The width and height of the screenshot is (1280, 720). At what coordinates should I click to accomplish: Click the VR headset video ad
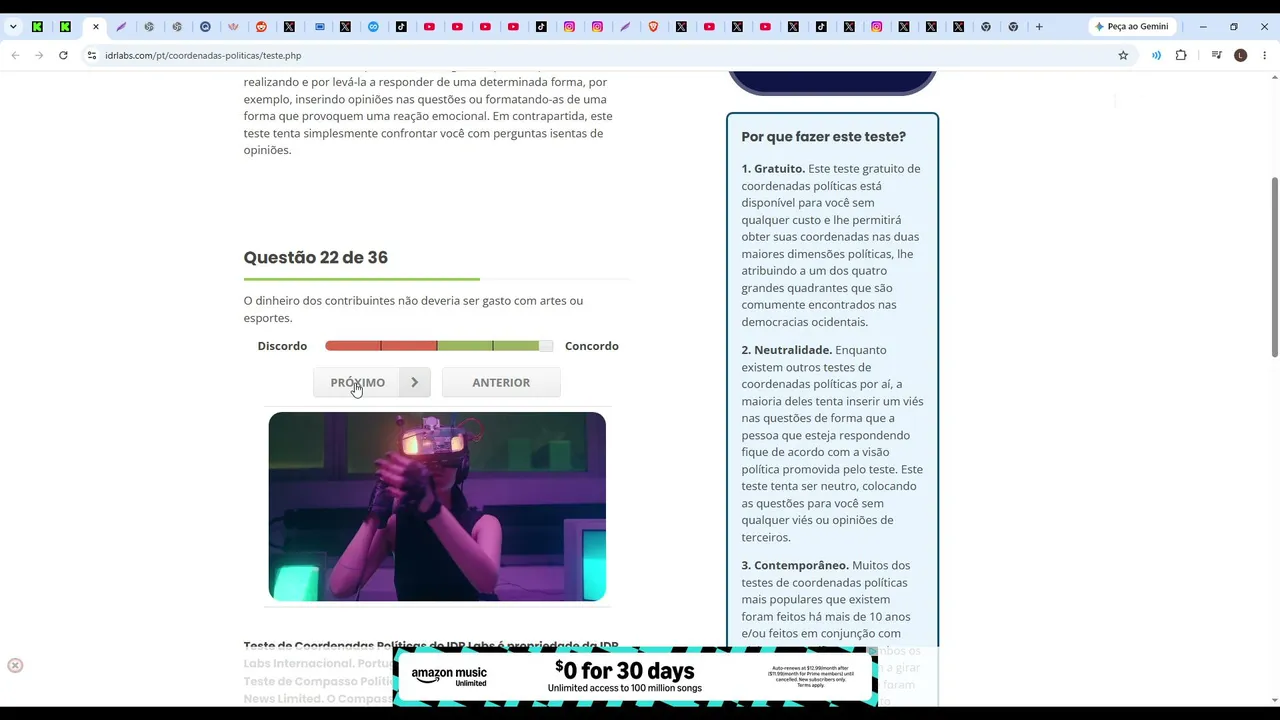click(437, 507)
